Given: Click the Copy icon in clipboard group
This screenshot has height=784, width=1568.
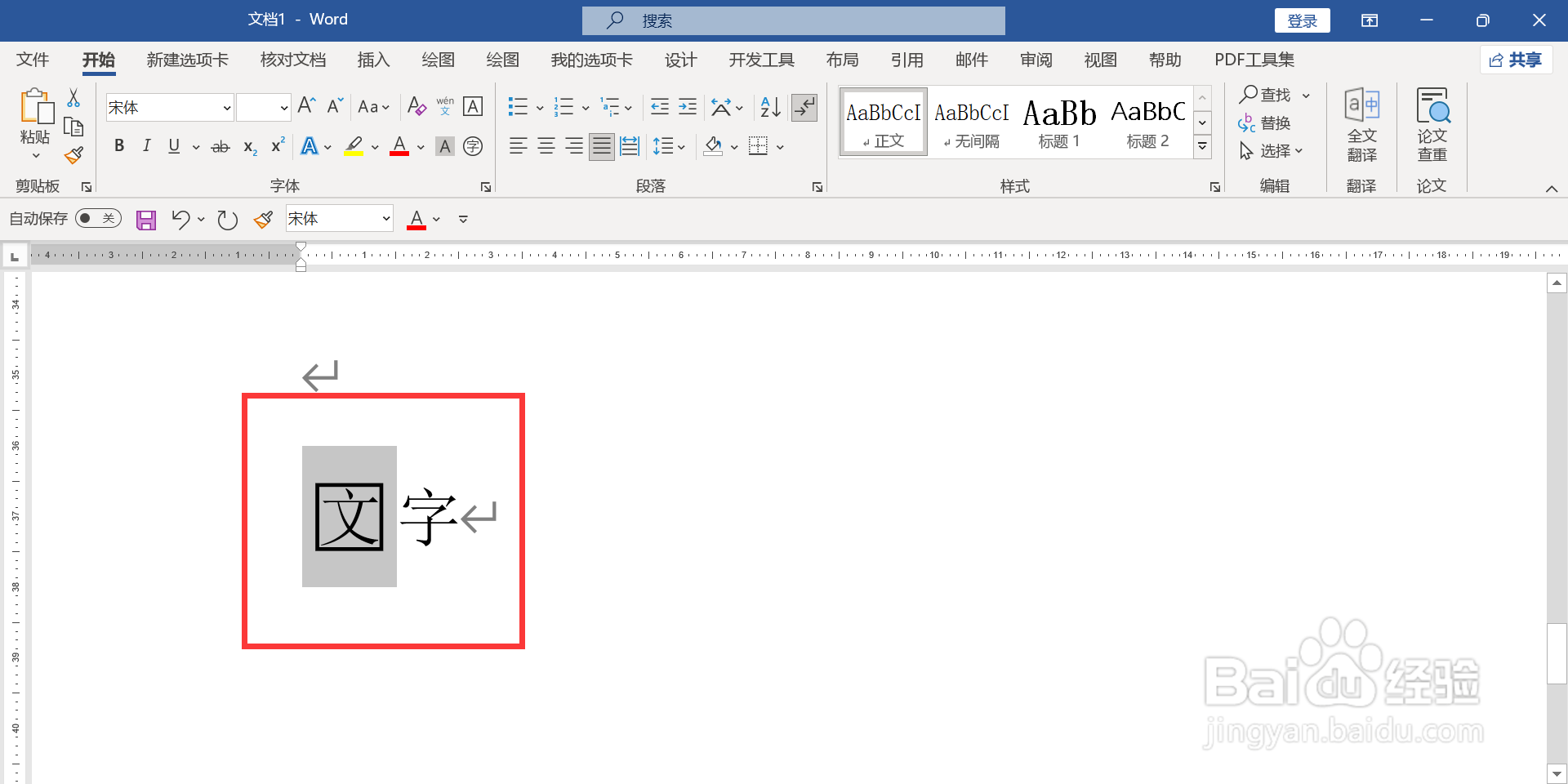Looking at the screenshot, I should (73, 127).
